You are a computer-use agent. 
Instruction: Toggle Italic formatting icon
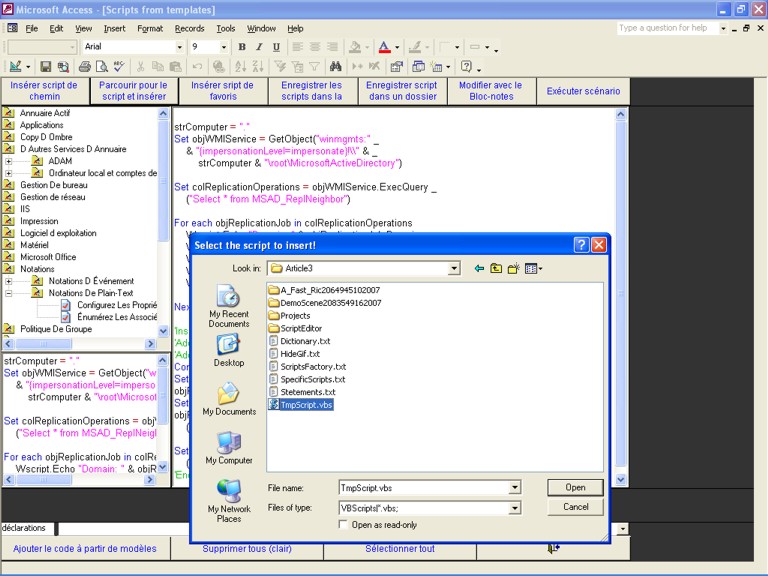(x=259, y=47)
